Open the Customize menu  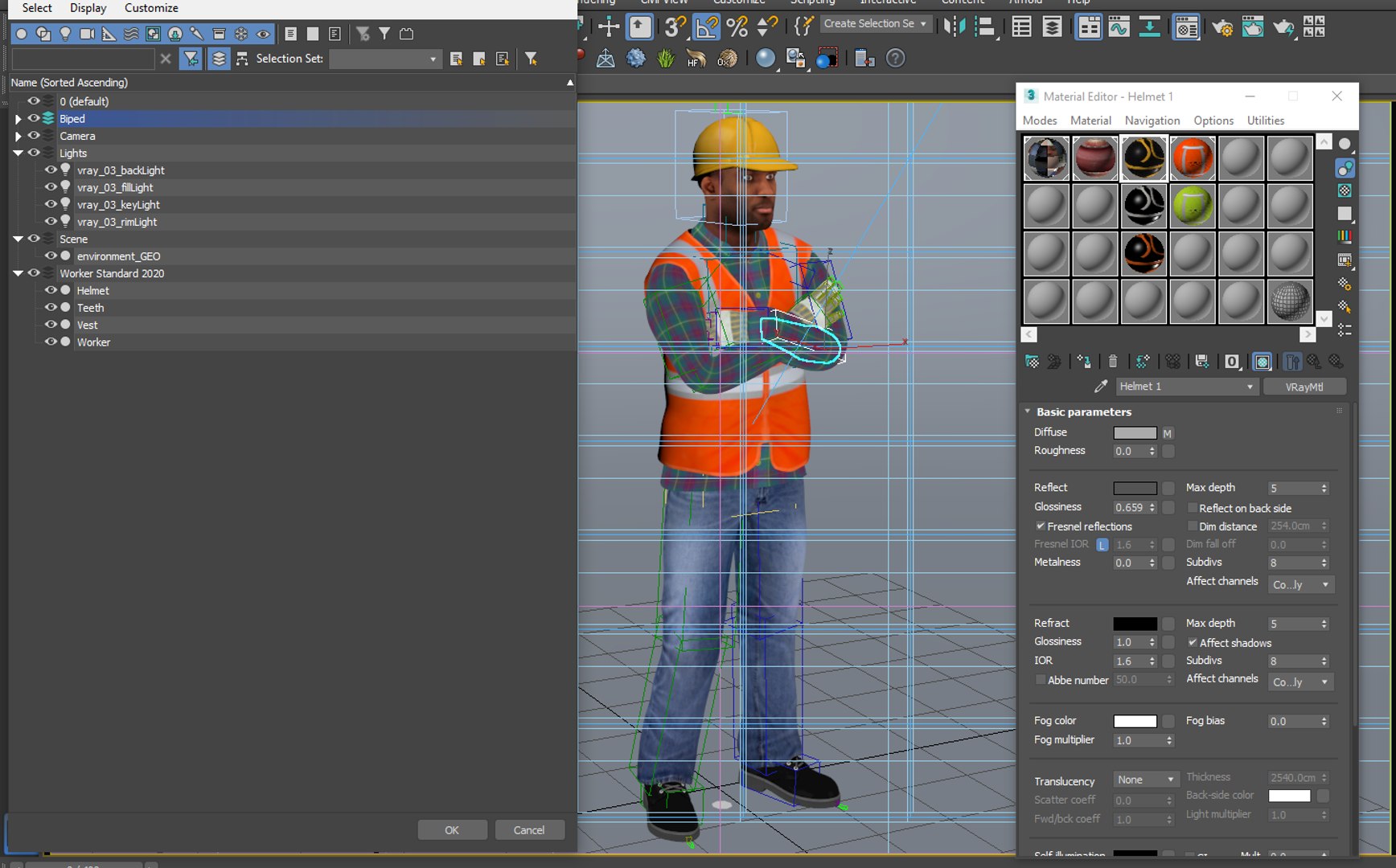tap(151, 8)
